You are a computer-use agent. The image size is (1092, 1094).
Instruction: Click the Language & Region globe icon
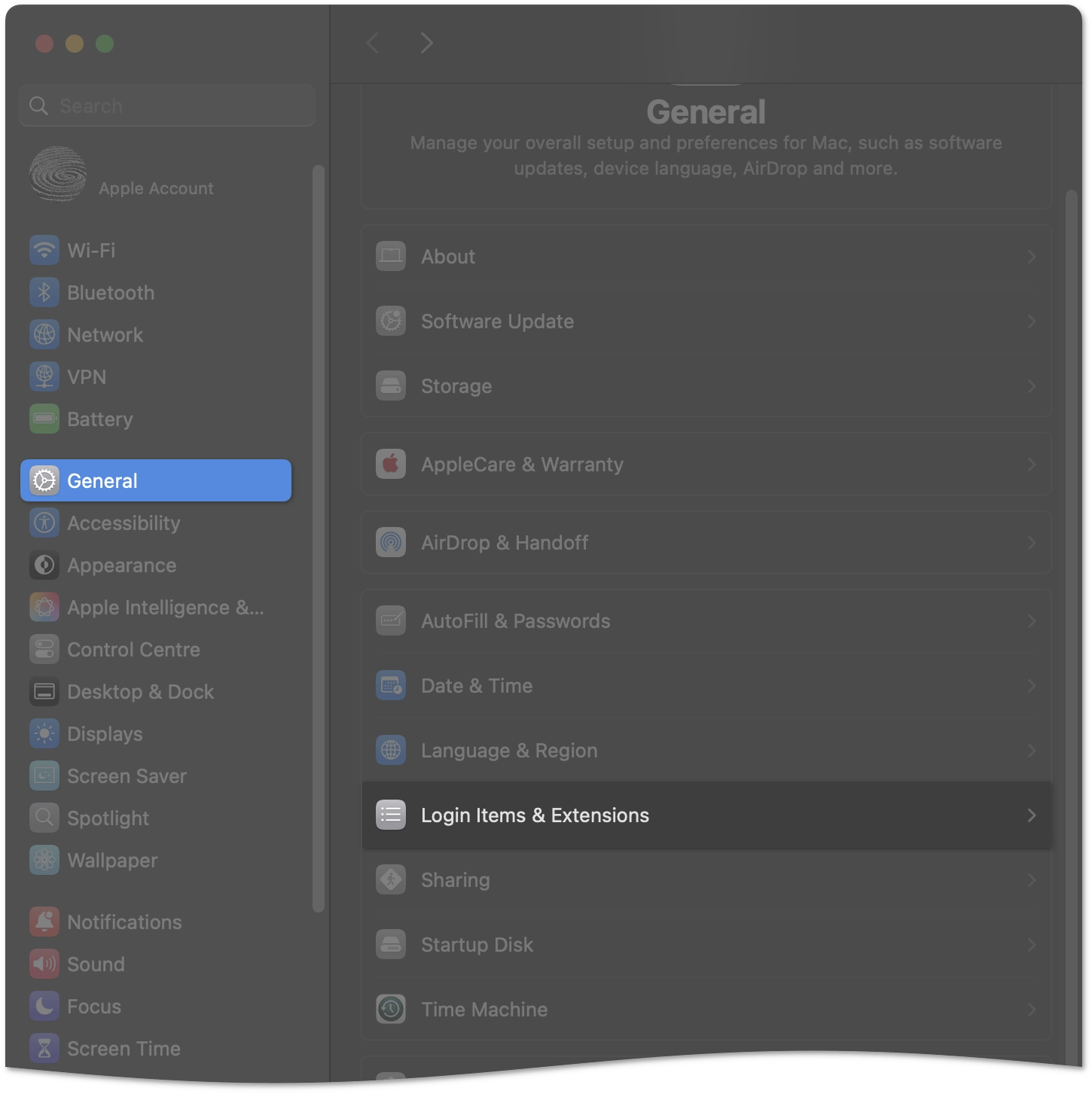click(391, 751)
